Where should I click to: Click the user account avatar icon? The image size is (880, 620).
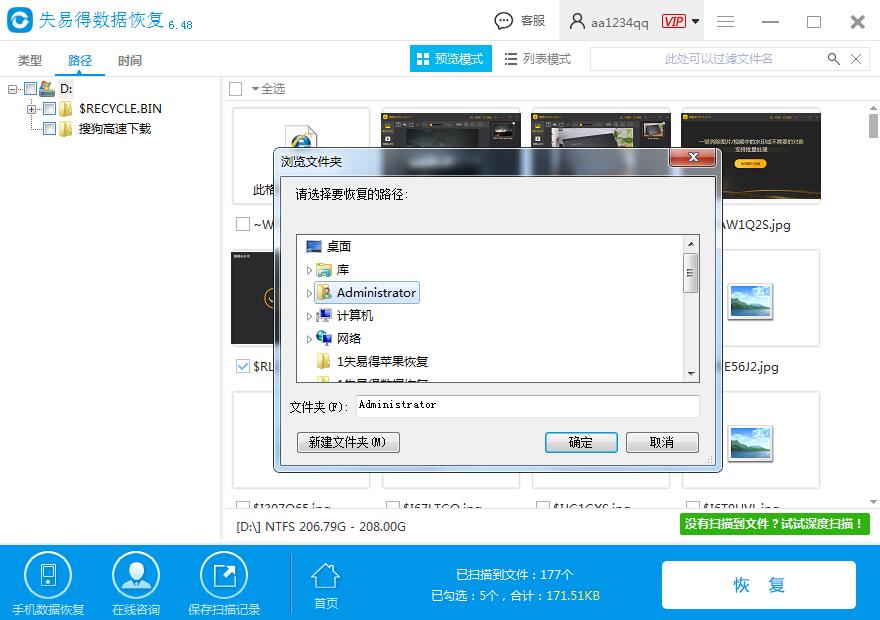[x=576, y=21]
